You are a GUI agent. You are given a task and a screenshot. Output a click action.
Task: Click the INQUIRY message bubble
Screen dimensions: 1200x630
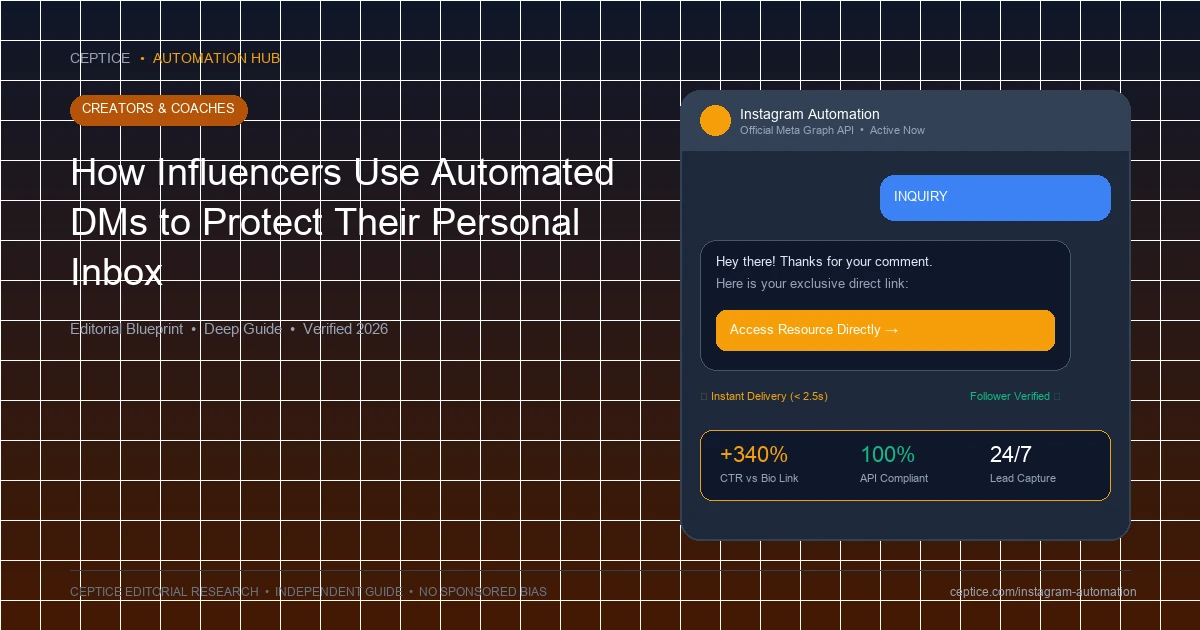pyautogui.click(x=995, y=198)
